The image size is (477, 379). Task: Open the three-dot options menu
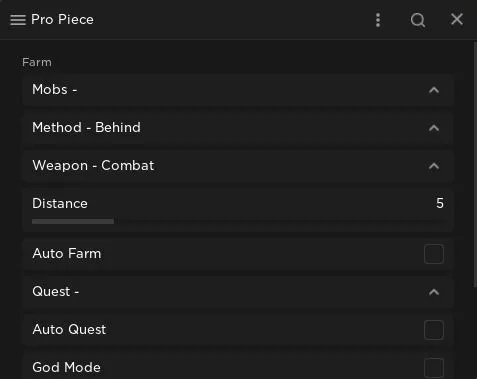[378, 20]
